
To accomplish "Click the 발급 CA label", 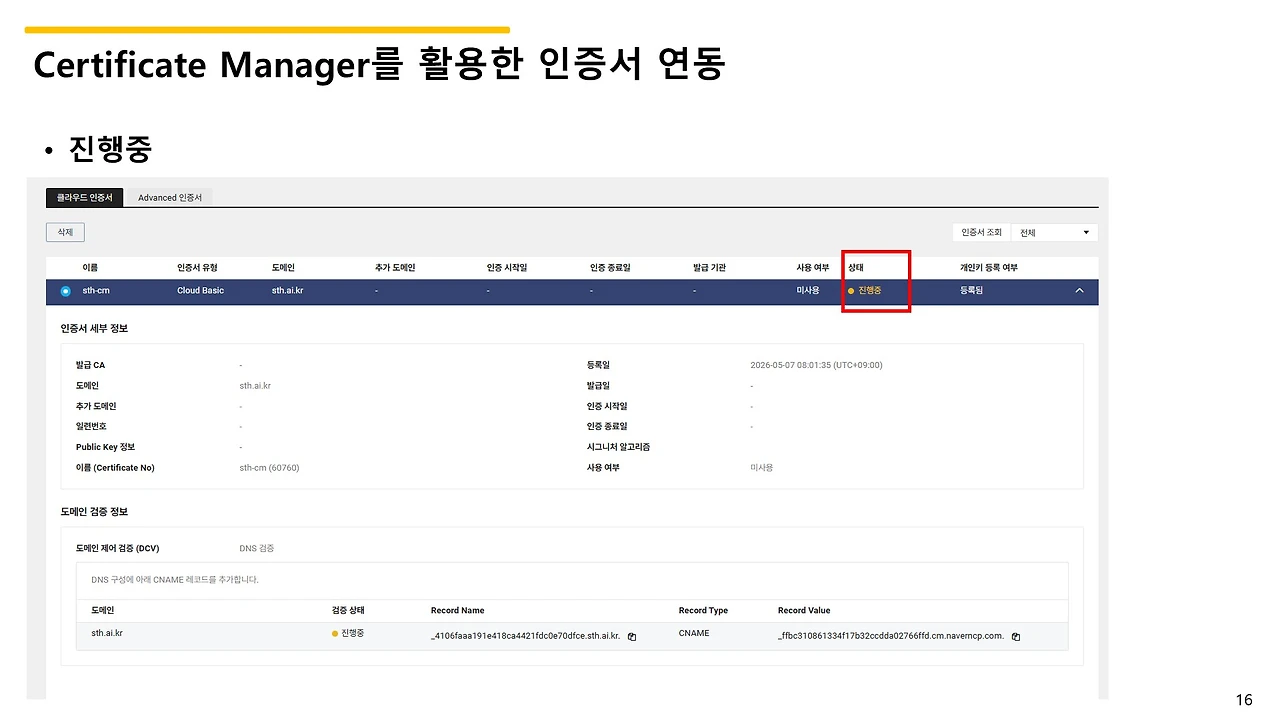I will tap(90, 366).
